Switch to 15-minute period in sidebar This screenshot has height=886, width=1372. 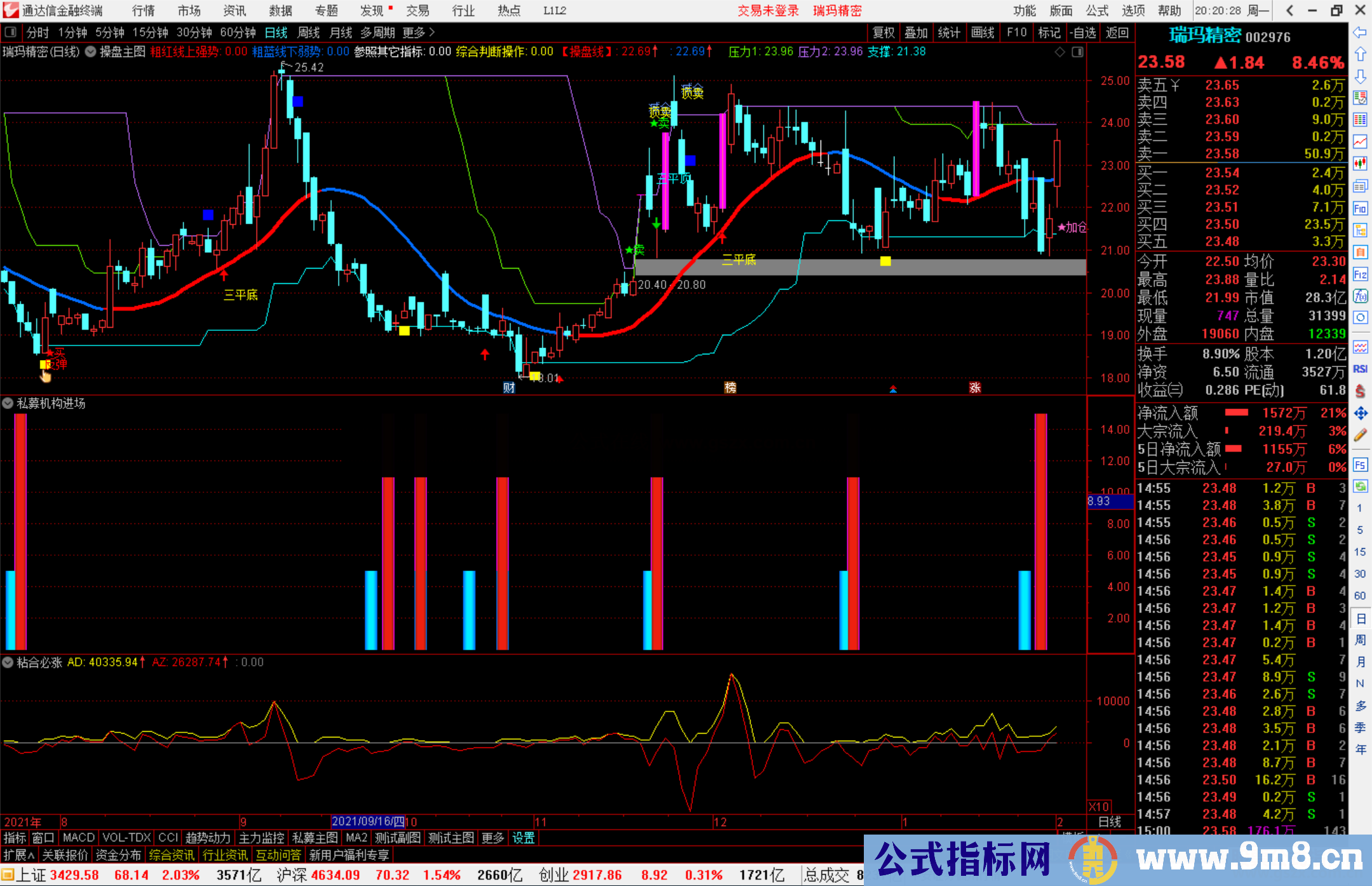click(1360, 552)
